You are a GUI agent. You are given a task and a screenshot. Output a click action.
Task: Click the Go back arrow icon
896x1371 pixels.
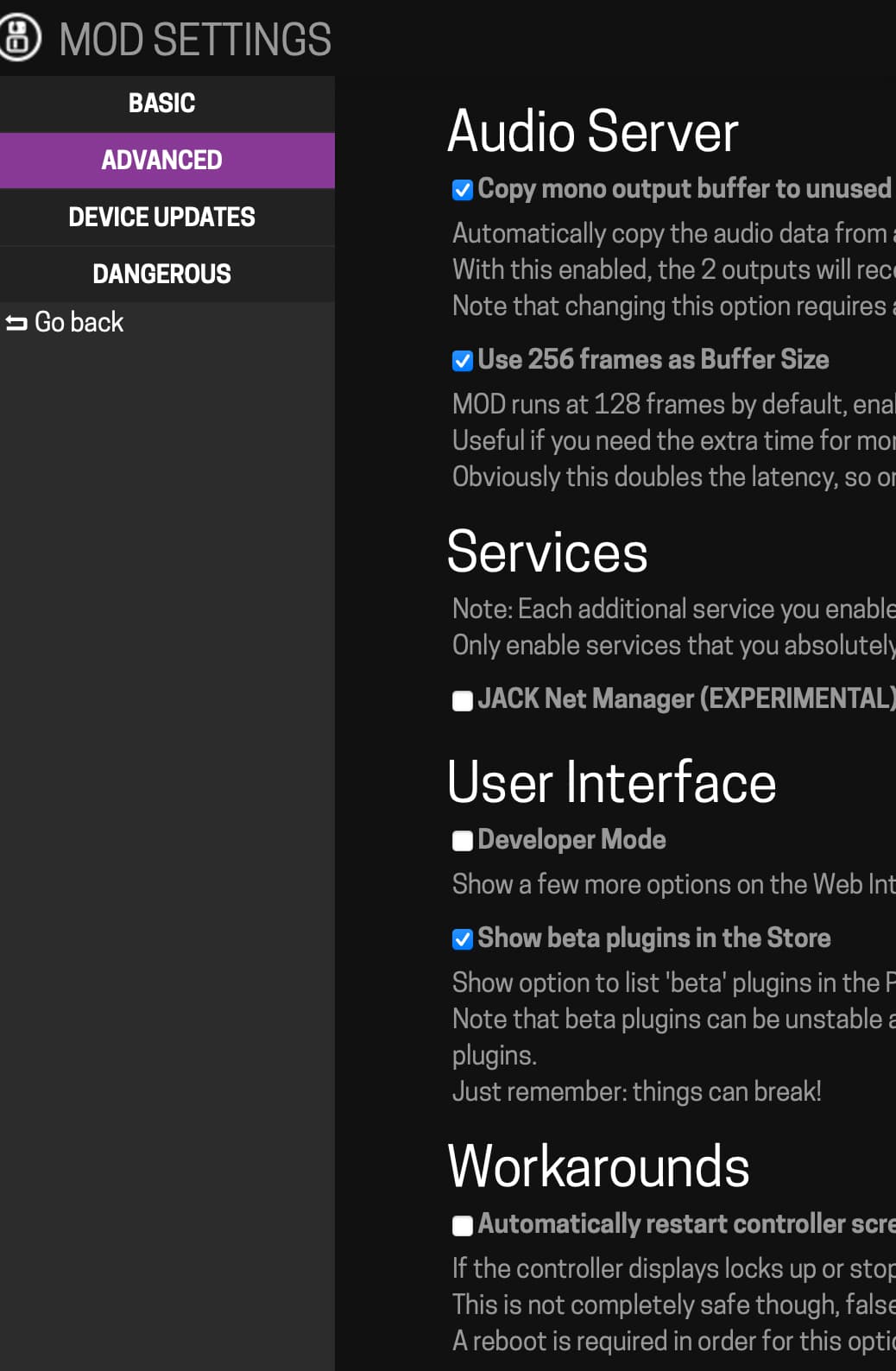16,323
